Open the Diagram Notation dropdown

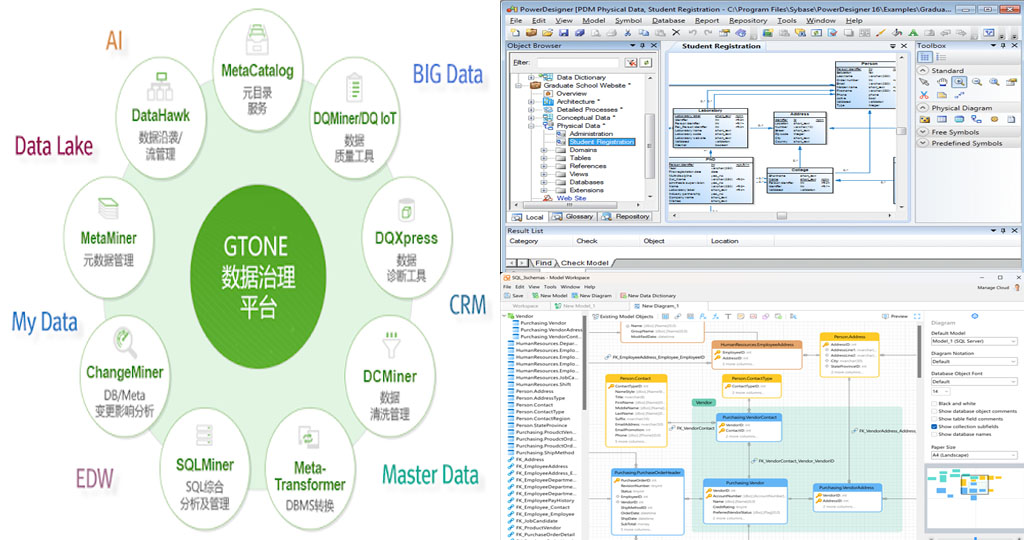[x=974, y=361]
